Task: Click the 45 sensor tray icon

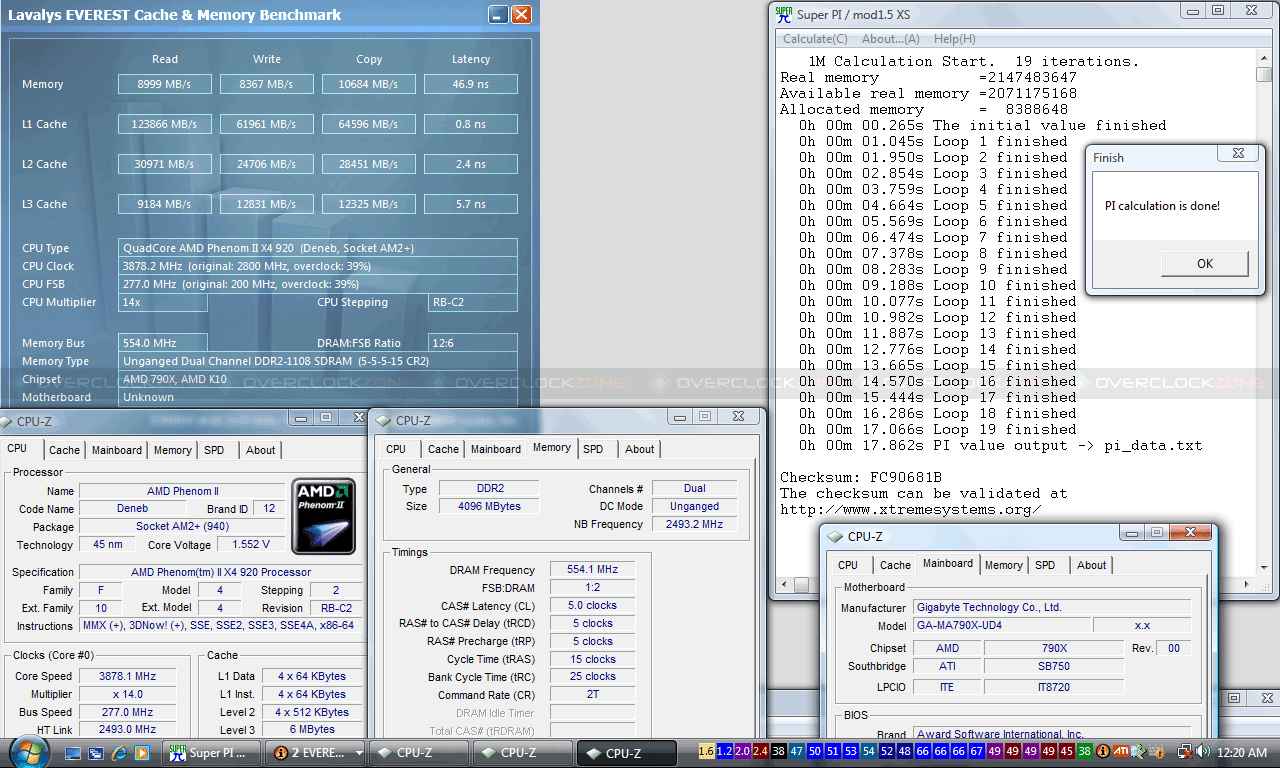Action: (1067, 751)
